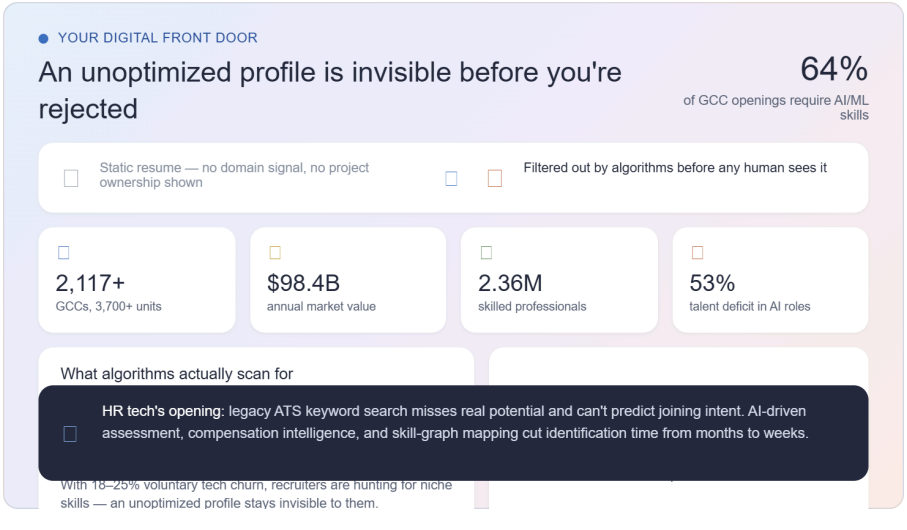The height and width of the screenshot is (530, 907).
Task: Open the GCCs, 3,700+ units card
Action: (x=137, y=280)
